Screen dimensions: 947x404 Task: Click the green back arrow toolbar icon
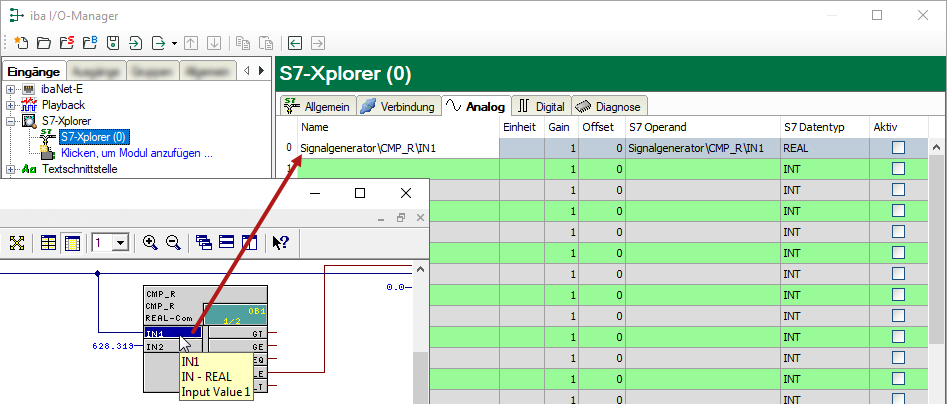pos(295,43)
